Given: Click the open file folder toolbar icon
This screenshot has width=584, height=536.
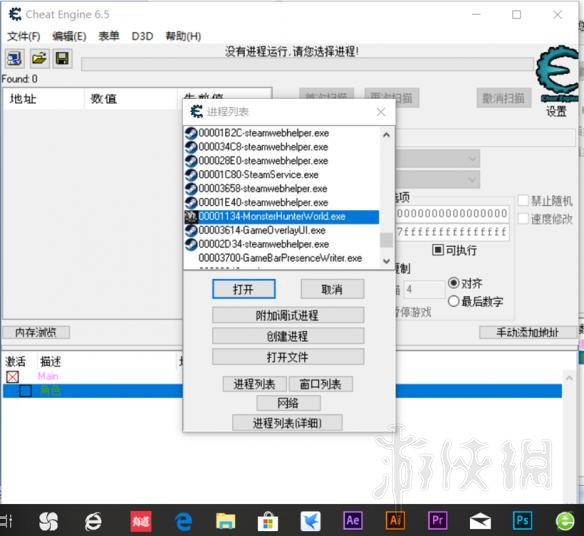Looking at the screenshot, I should pyautogui.click(x=39, y=58).
